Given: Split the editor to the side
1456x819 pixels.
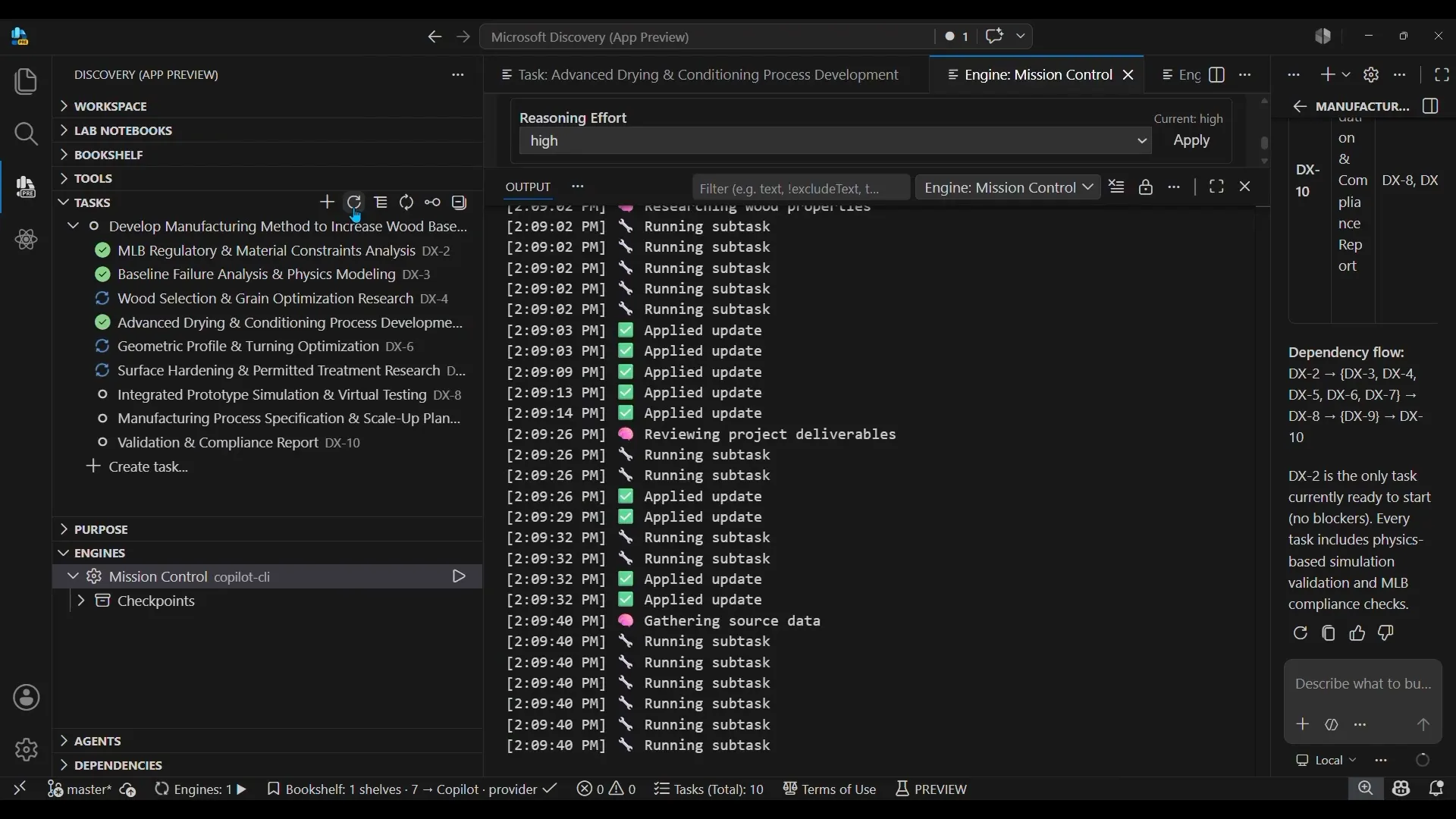Looking at the screenshot, I should (1217, 75).
